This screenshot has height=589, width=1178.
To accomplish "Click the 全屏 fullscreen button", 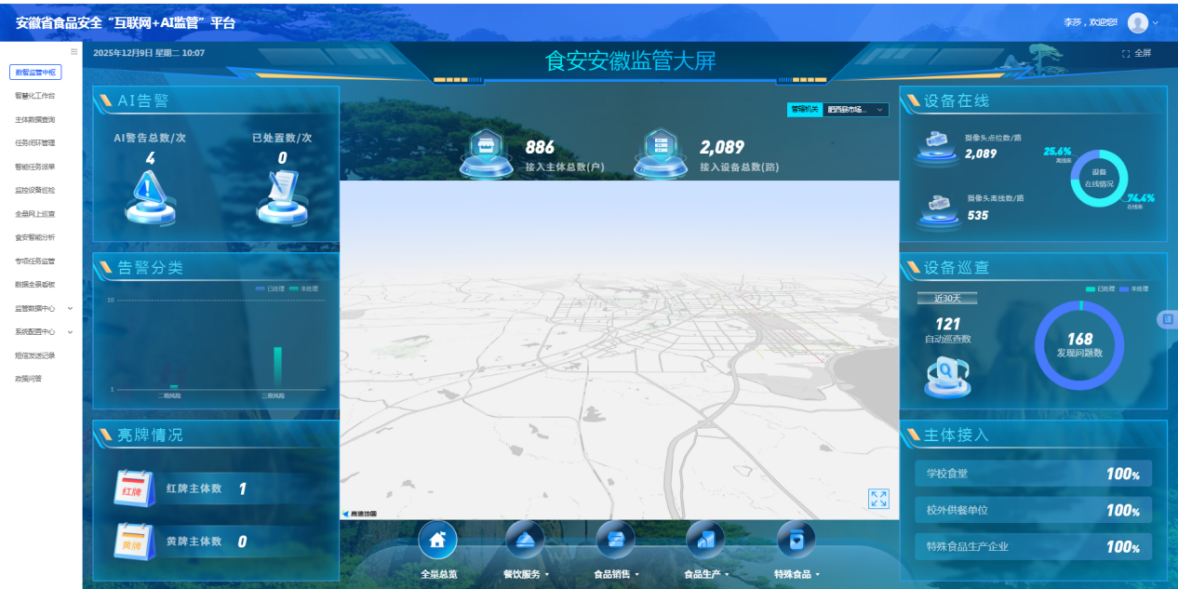I will point(1137,53).
